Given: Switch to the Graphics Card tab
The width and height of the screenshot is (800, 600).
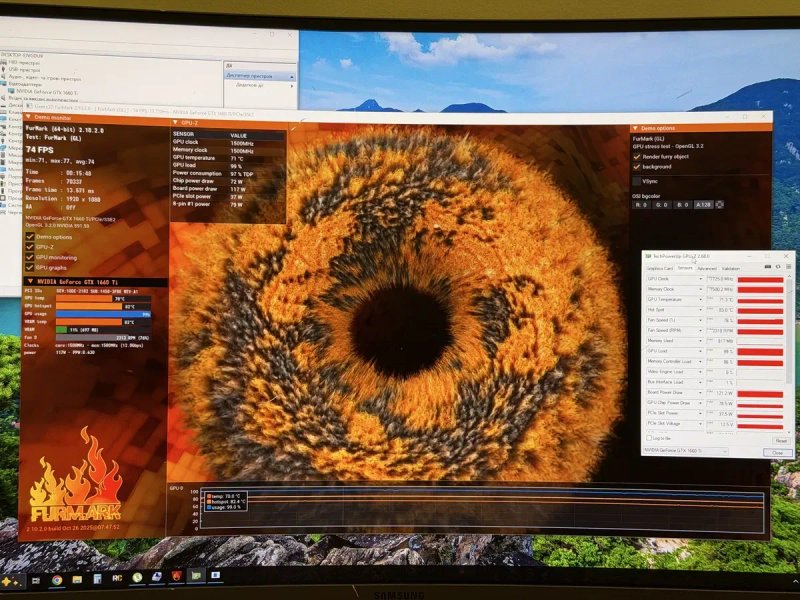Looking at the screenshot, I should (660, 268).
